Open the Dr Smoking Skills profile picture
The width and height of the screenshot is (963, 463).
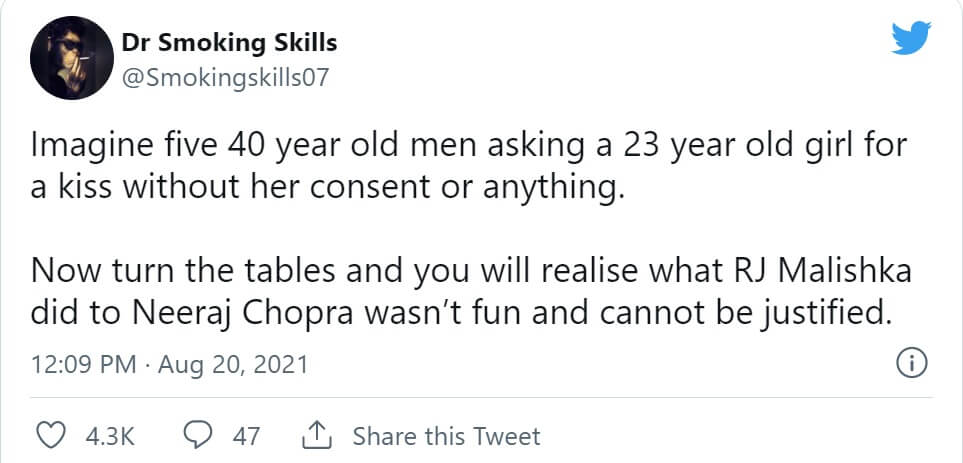pos(67,57)
